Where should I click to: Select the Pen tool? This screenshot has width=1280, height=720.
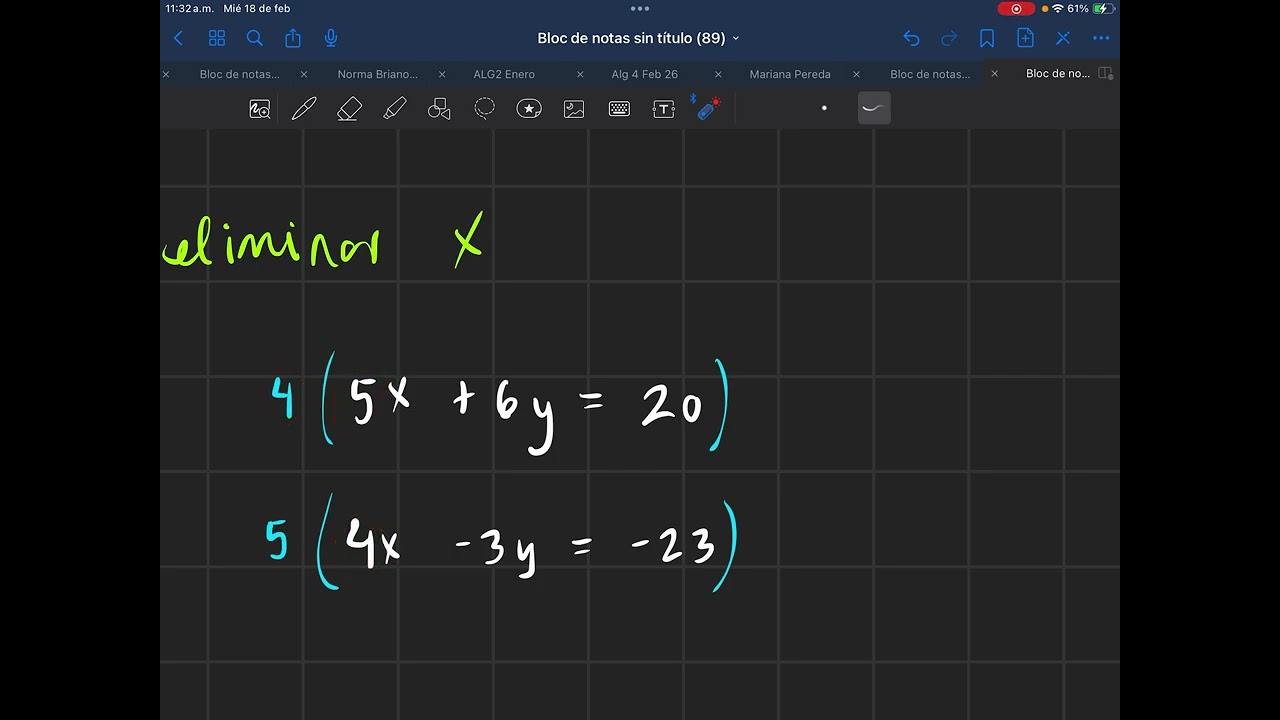coord(304,109)
